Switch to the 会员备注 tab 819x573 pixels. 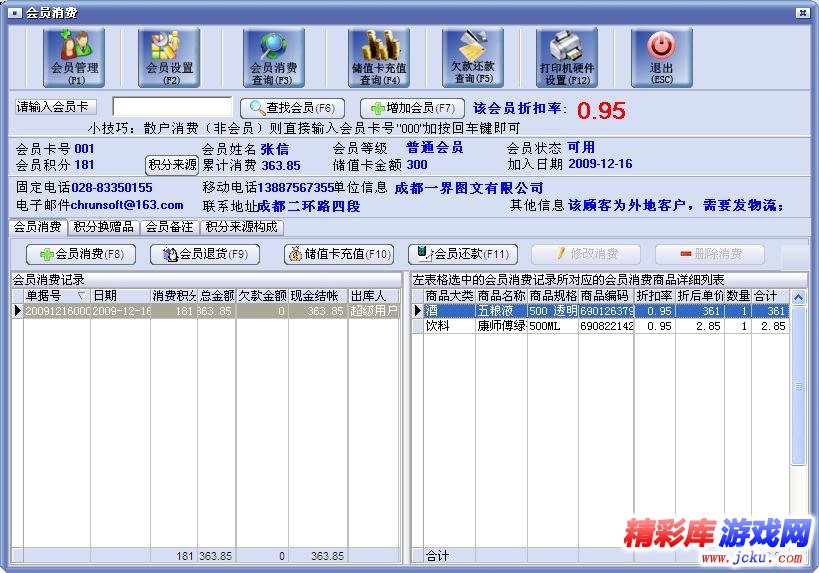(x=169, y=227)
